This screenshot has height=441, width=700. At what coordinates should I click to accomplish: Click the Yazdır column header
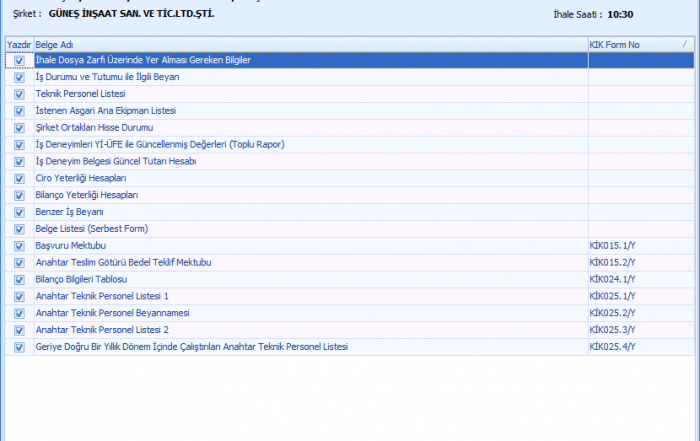click(19, 45)
